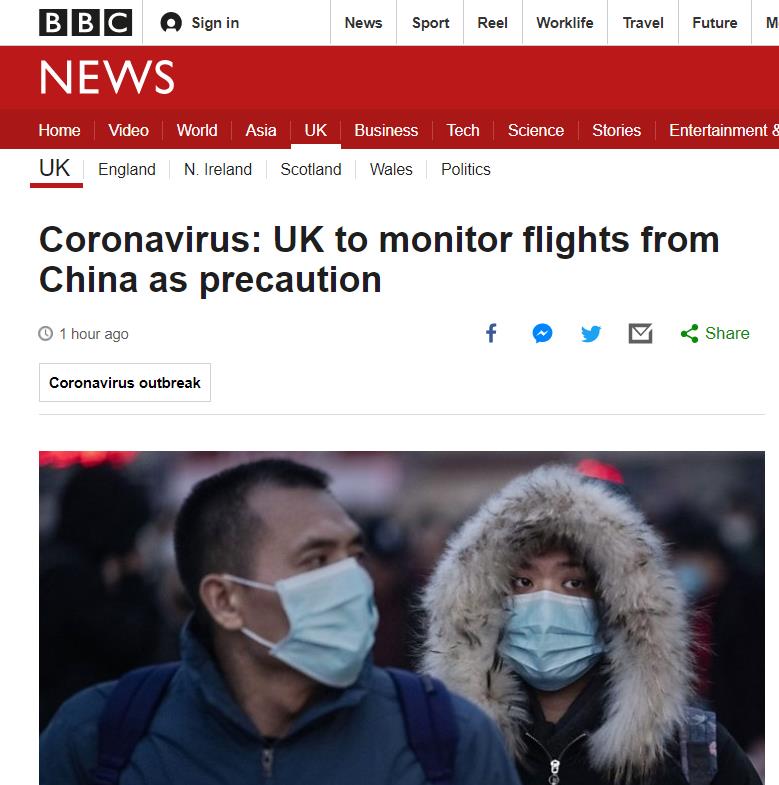Share article on Twitter icon
Image resolution: width=779 pixels, height=785 pixels.
(591, 333)
